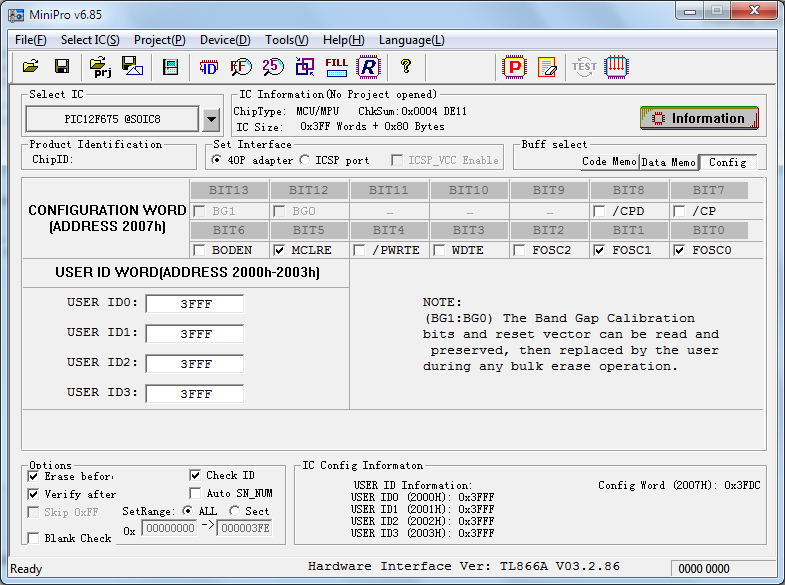Screen dimensions: 785x585
Task: Toggle the Check ID checkbox
Action: tap(195, 475)
